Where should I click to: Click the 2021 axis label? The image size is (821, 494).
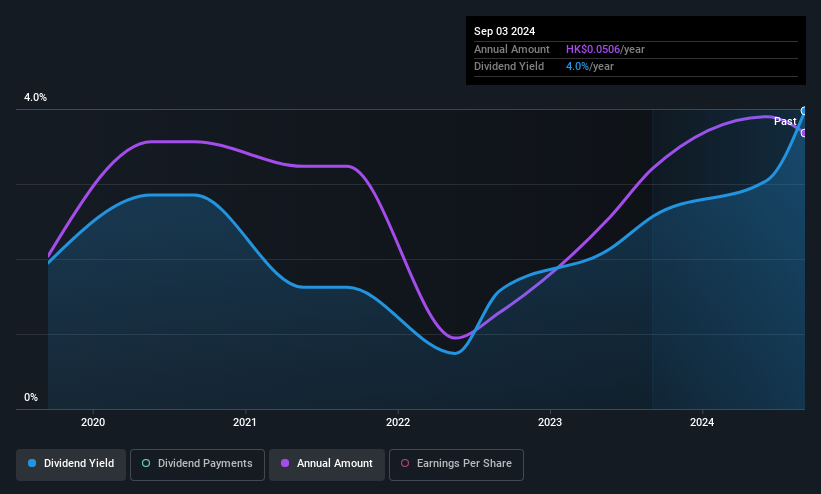tap(245, 422)
